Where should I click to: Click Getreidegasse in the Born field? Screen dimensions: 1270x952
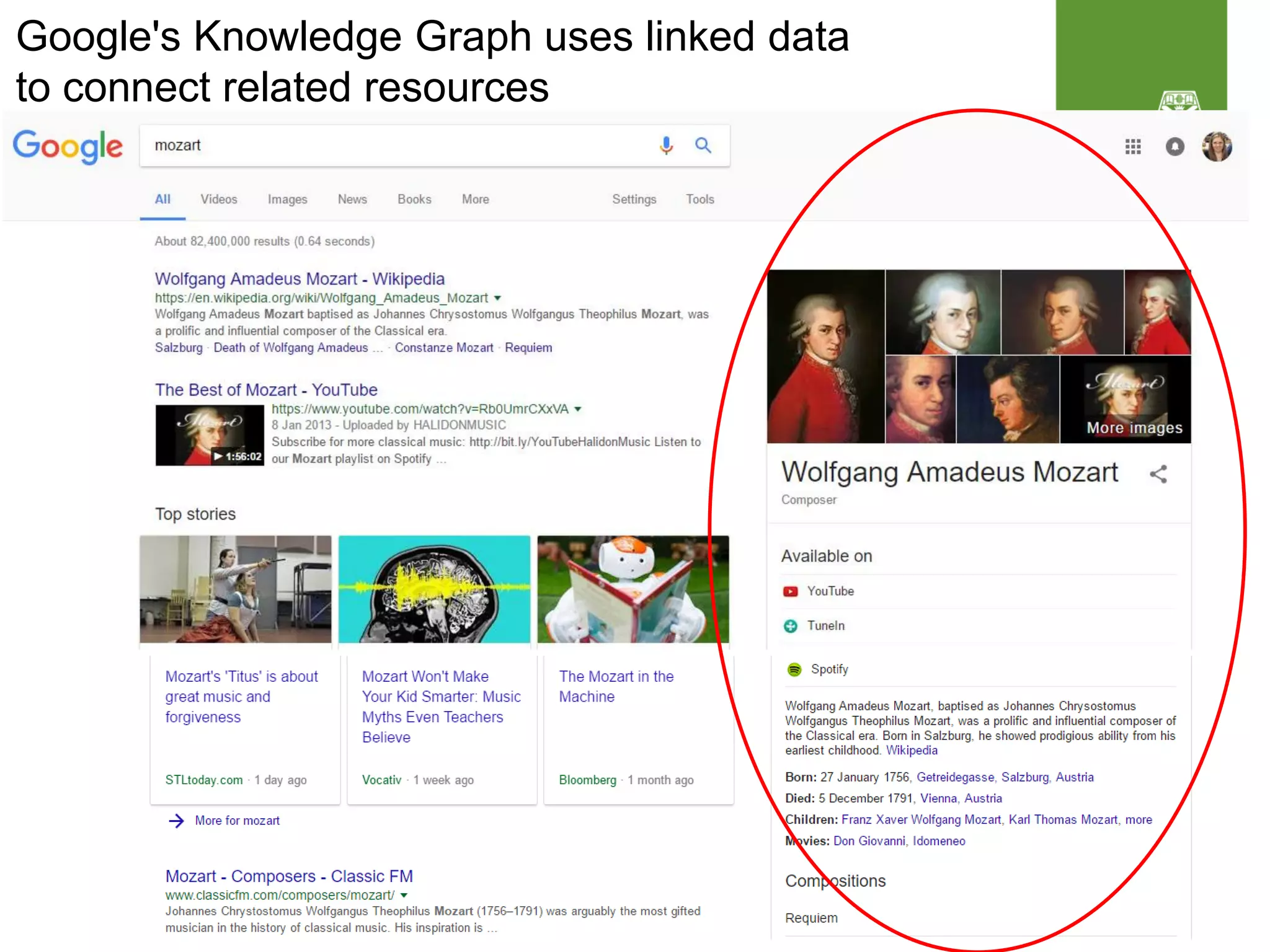[x=955, y=777]
